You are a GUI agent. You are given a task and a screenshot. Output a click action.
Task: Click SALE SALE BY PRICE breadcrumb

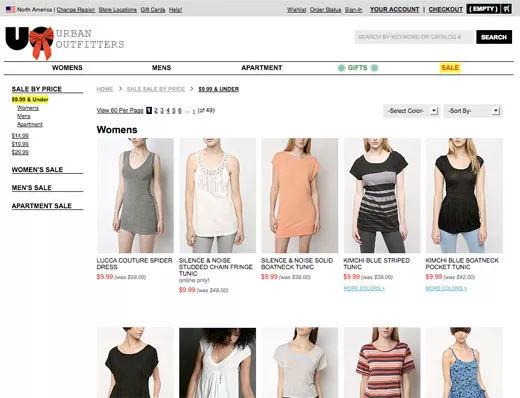click(156, 89)
